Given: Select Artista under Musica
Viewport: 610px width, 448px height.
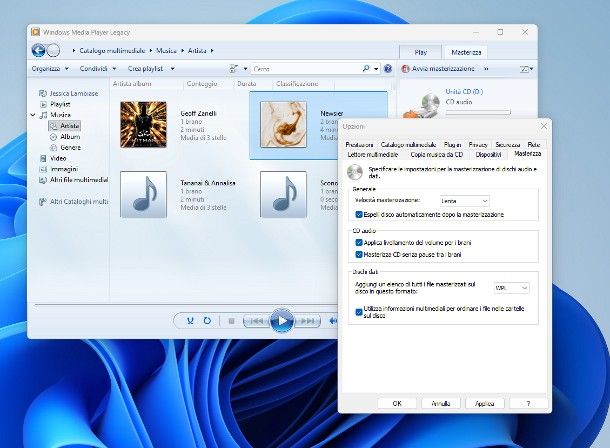Looking at the screenshot, I should [x=65, y=126].
